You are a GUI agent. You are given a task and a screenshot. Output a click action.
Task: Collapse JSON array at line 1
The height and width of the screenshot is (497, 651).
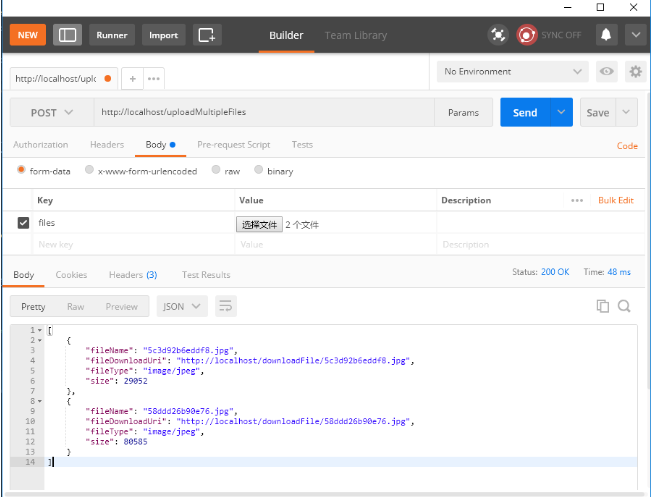40,331
